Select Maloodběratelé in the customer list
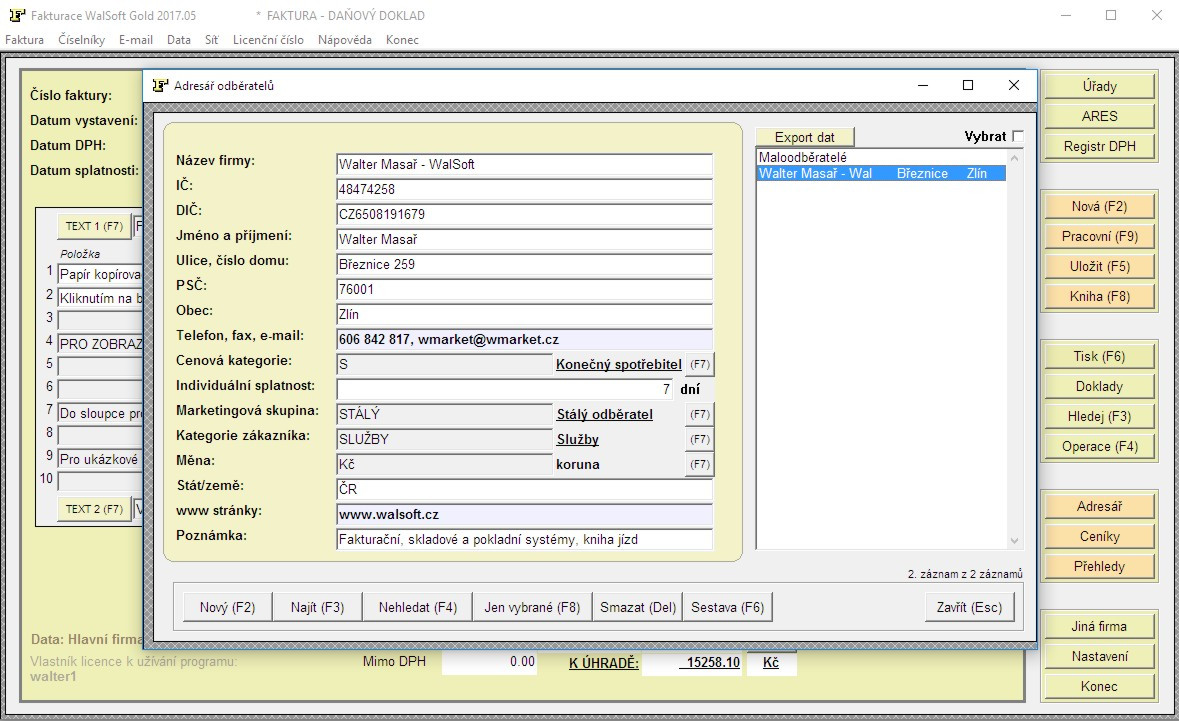This screenshot has width=1179, height=721. (x=881, y=157)
